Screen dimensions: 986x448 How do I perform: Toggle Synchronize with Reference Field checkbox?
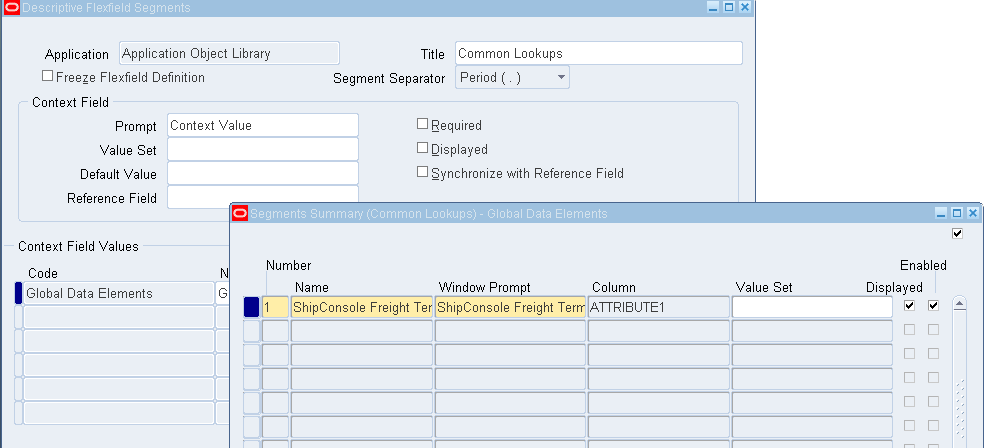tap(423, 172)
